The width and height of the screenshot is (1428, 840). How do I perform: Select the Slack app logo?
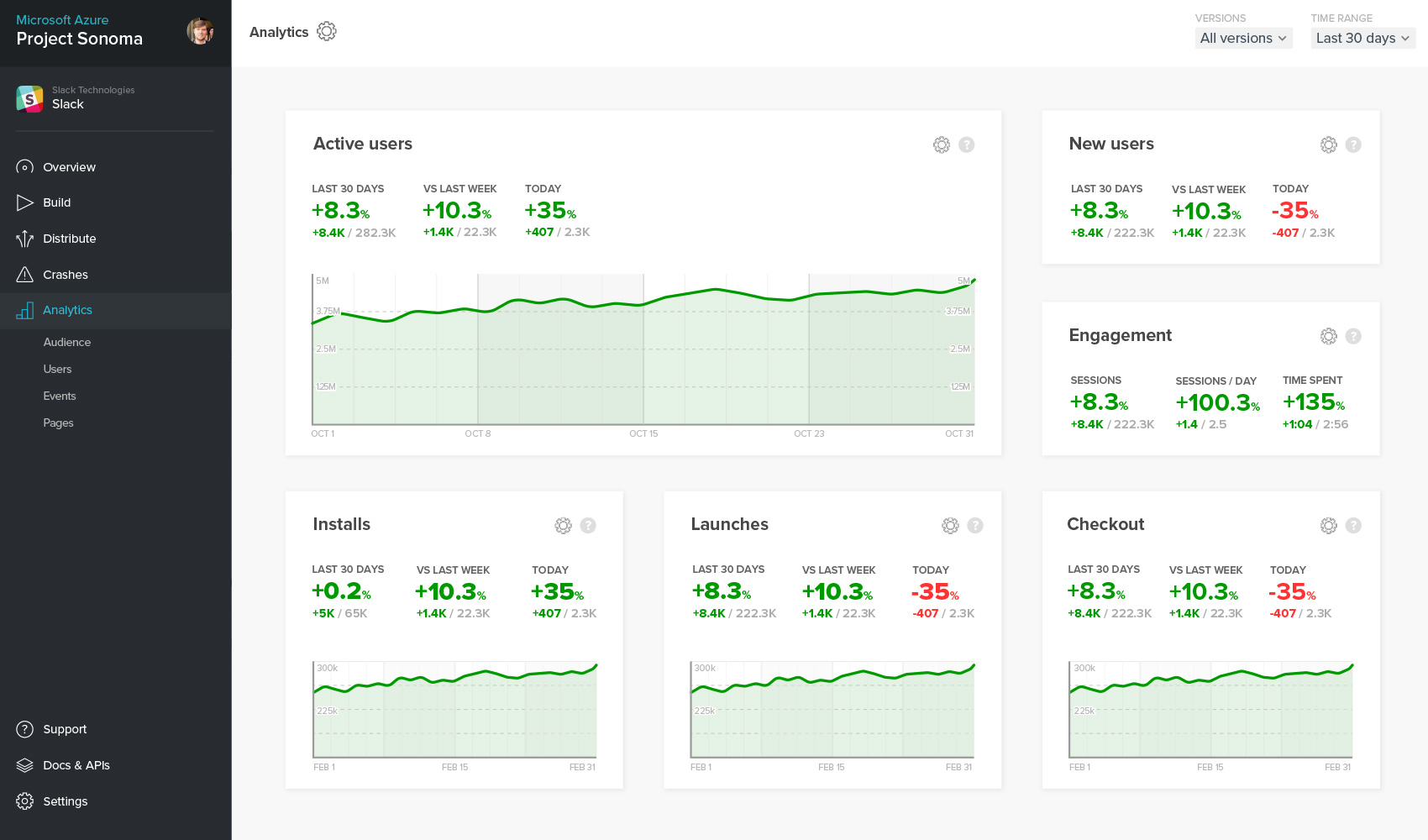point(29,98)
